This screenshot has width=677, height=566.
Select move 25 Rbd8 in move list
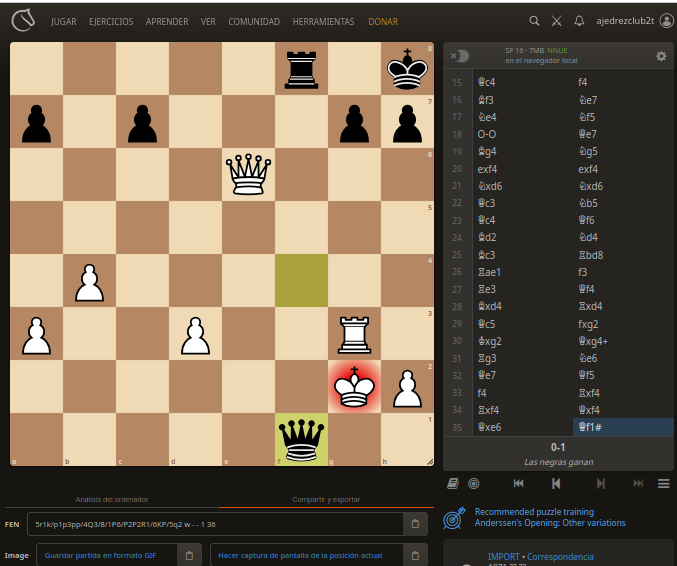click(x=623, y=255)
